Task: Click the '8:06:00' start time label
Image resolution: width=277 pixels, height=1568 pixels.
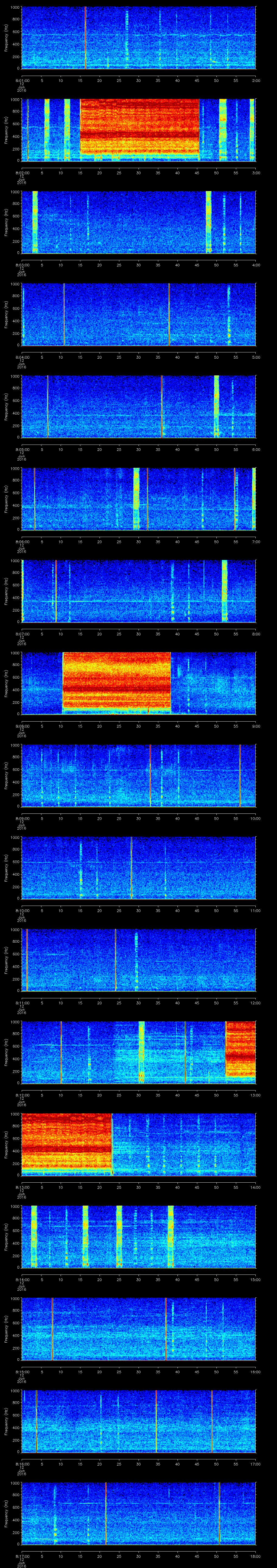Action: point(22,542)
